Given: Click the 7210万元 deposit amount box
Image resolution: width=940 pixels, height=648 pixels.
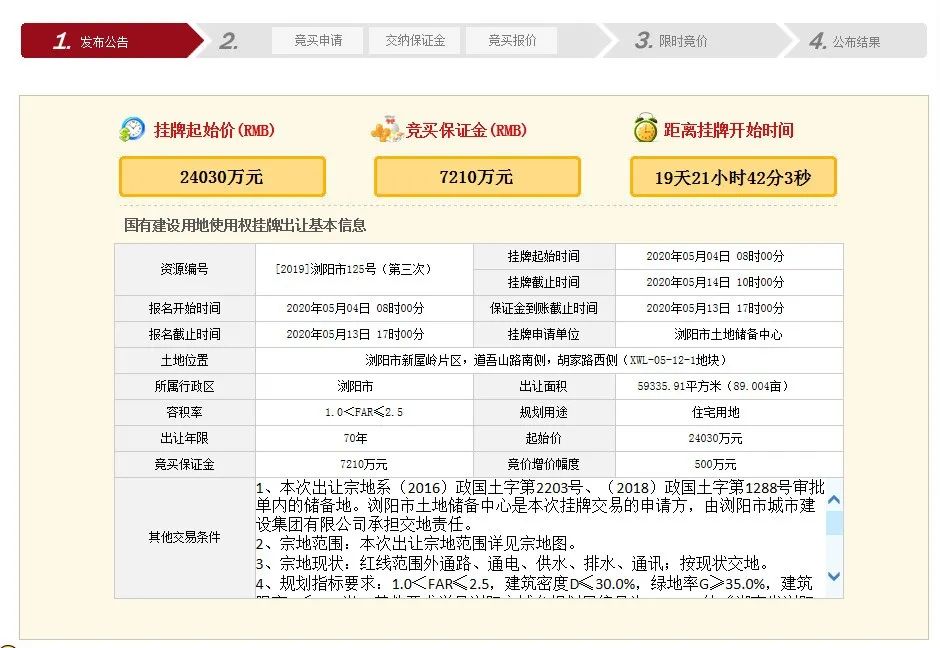Looking at the screenshot, I should point(477,177).
